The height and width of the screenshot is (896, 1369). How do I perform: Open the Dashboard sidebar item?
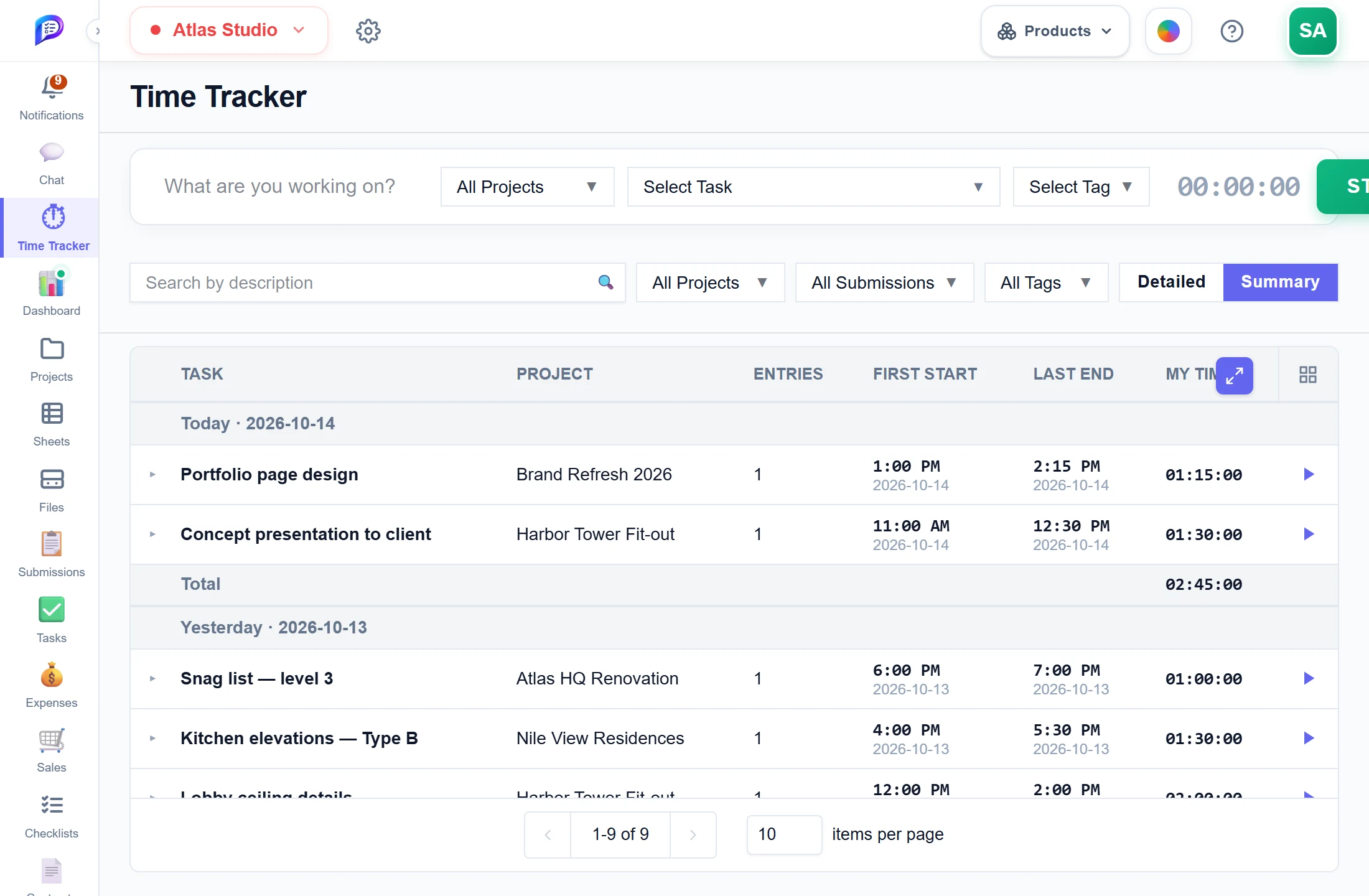[52, 292]
